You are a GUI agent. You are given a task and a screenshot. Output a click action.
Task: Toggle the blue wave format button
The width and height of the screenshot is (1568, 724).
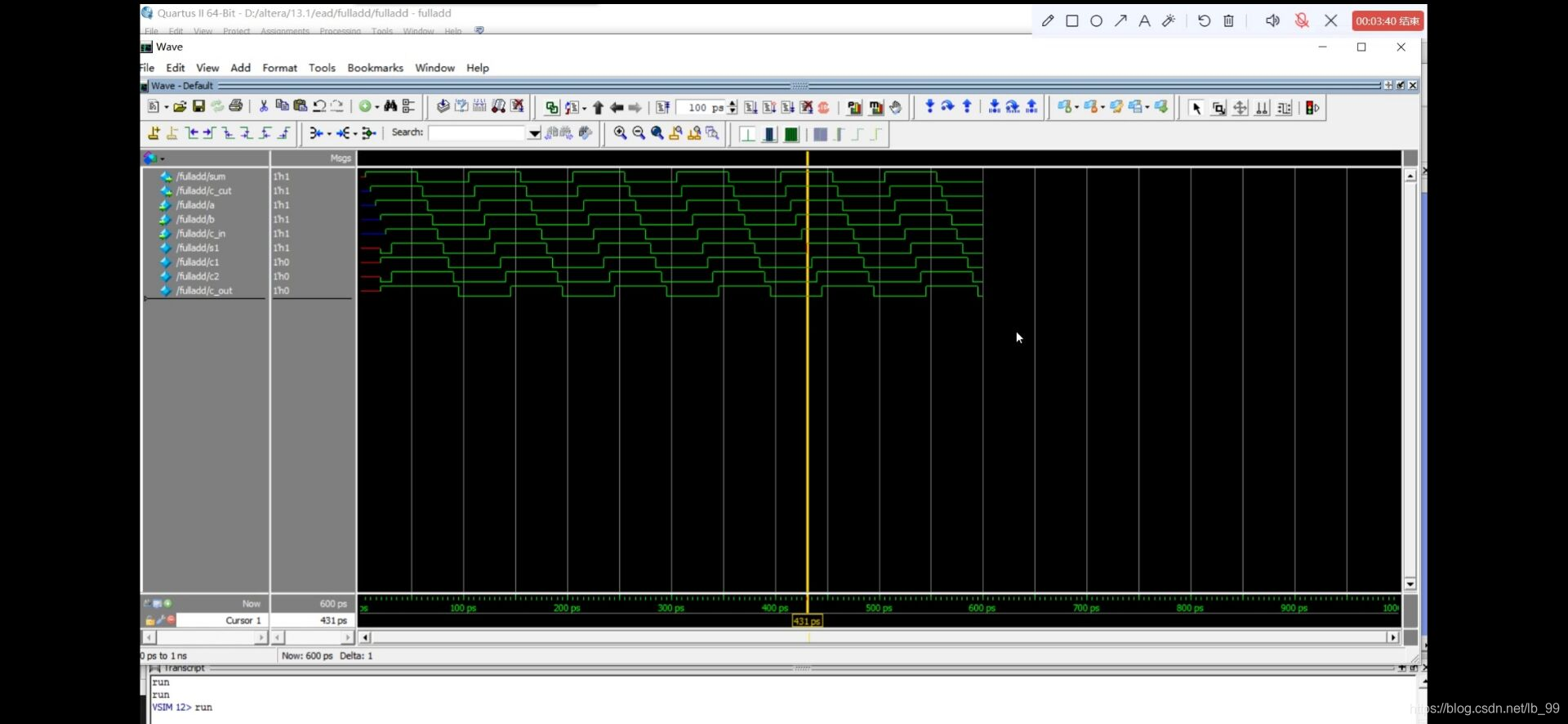(769, 135)
